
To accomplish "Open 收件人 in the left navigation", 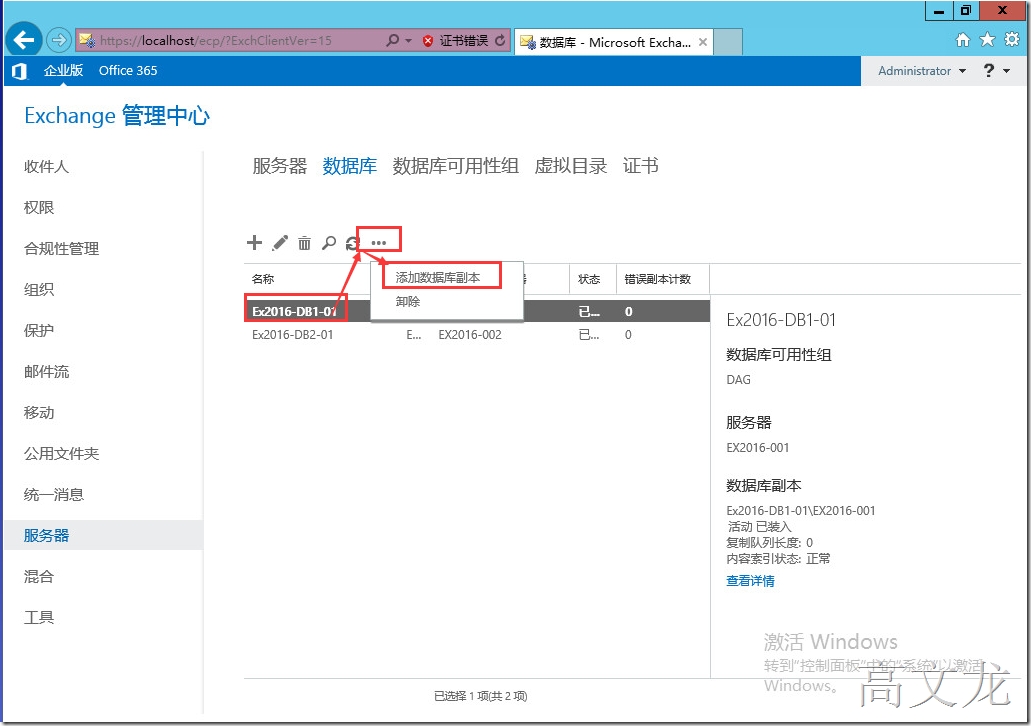I will 46,166.
